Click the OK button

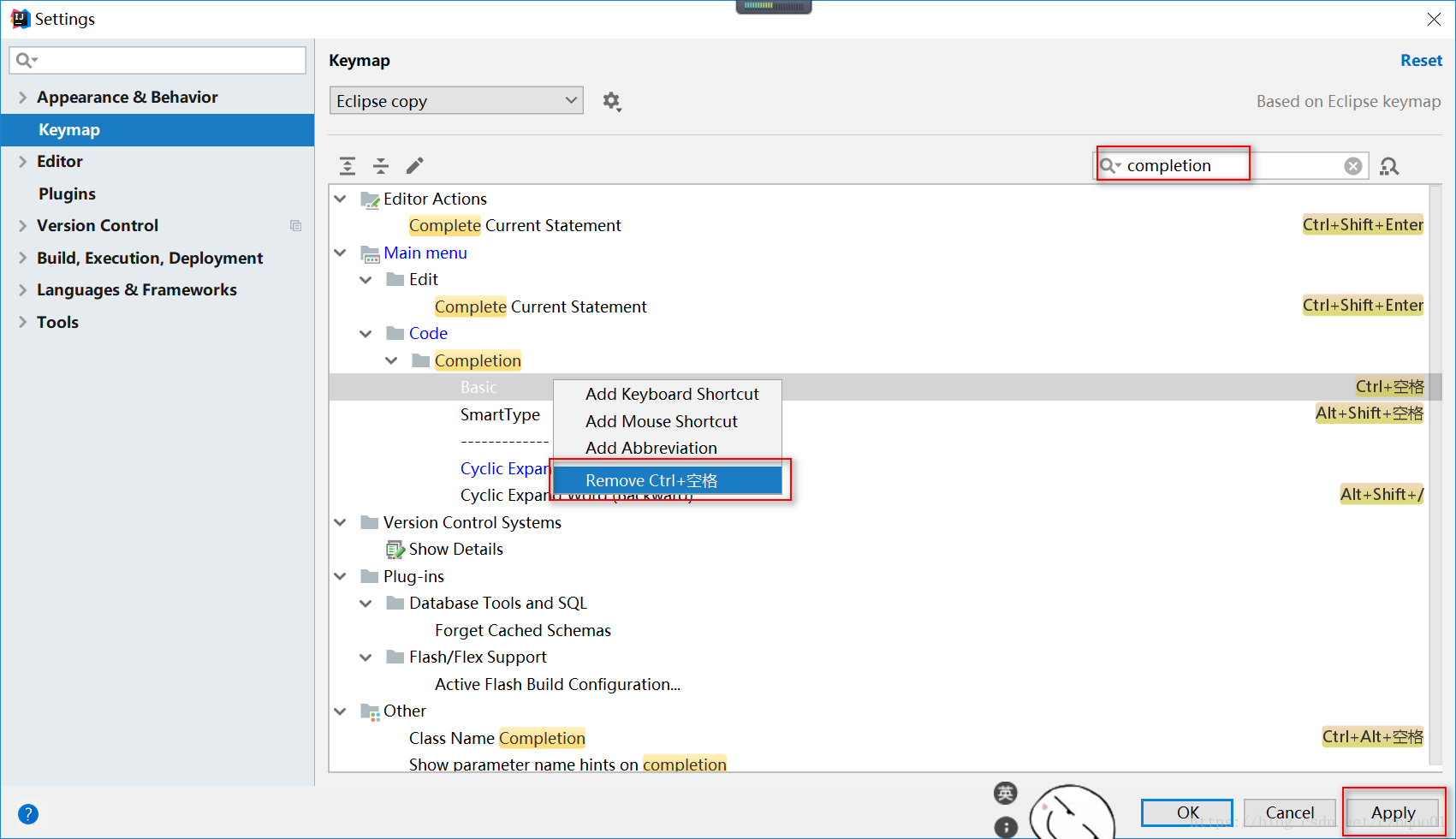pyautogui.click(x=1187, y=812)
